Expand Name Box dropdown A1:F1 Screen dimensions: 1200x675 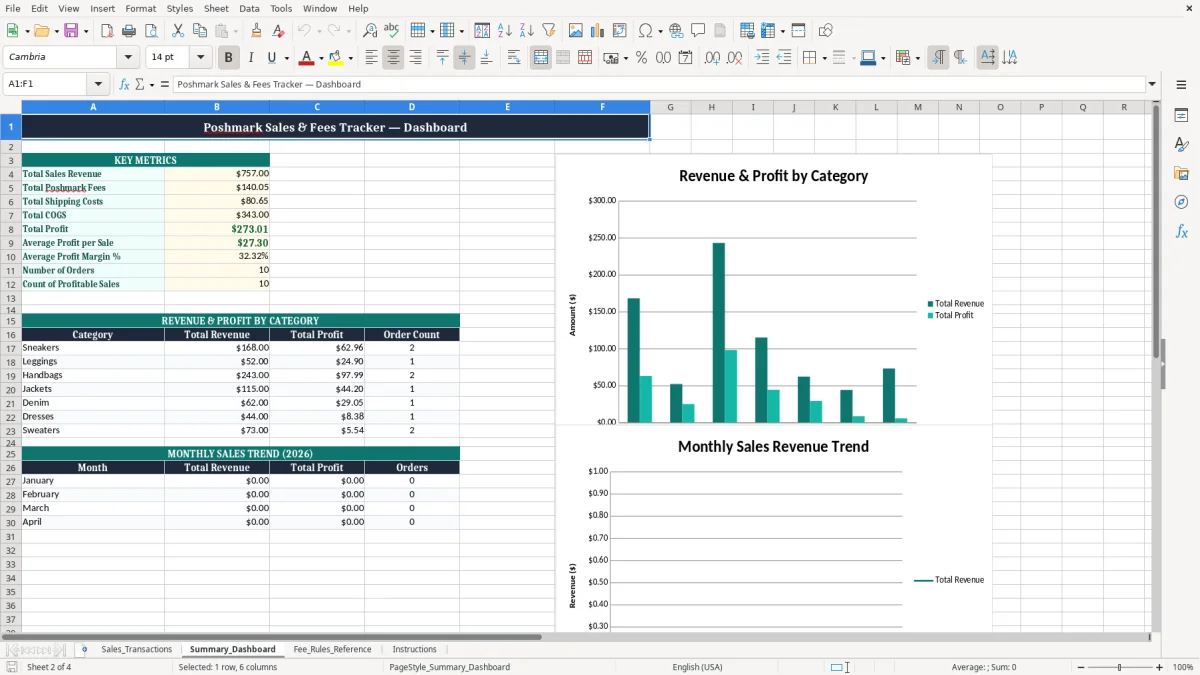point(98,84)
